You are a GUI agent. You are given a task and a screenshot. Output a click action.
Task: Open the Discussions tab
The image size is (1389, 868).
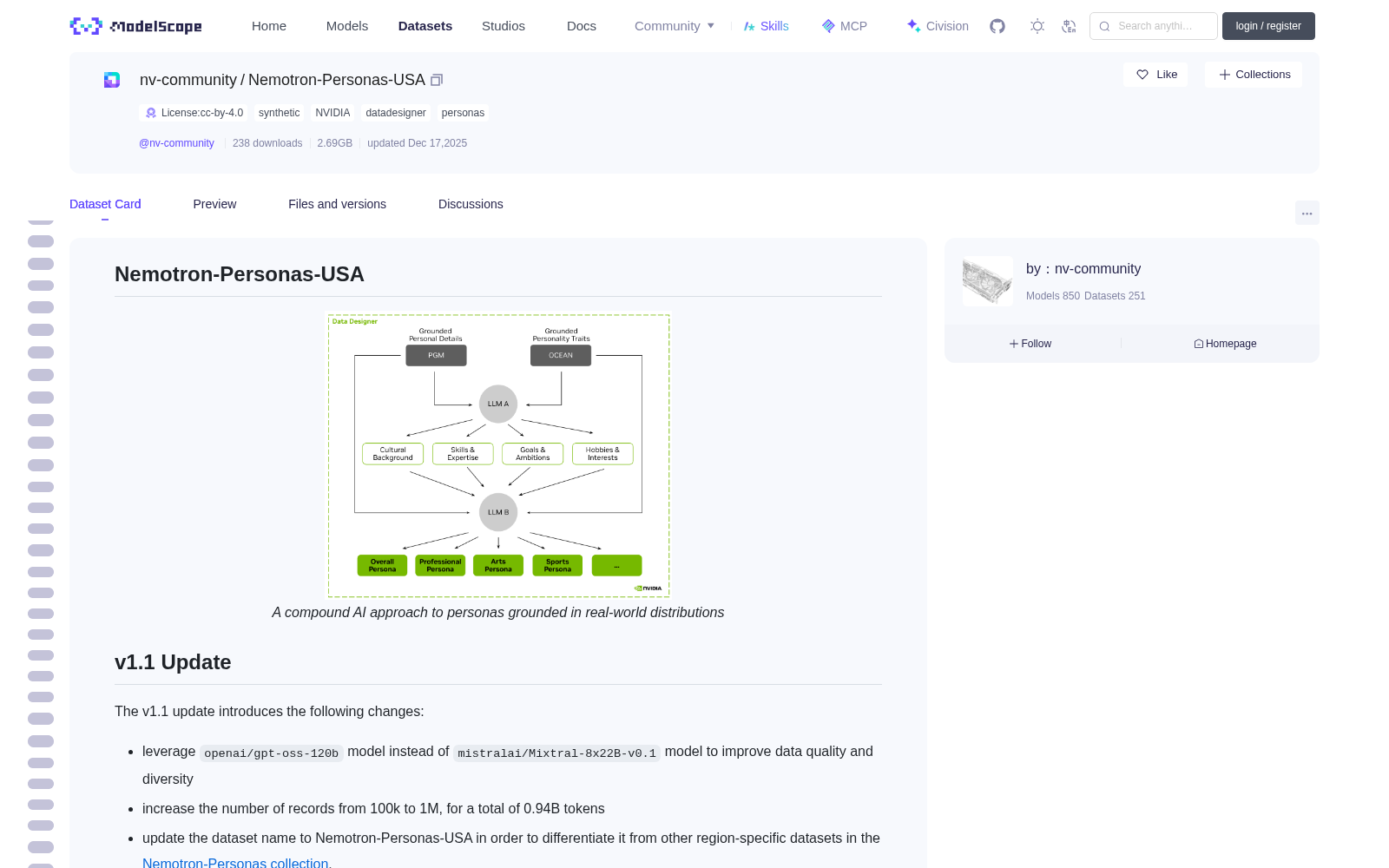(471, 204)
